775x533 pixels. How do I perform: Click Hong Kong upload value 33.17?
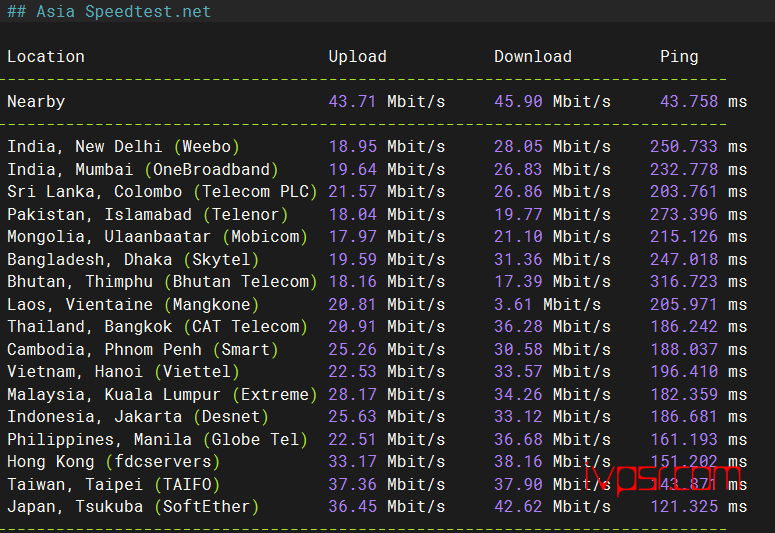coord(352,461)
